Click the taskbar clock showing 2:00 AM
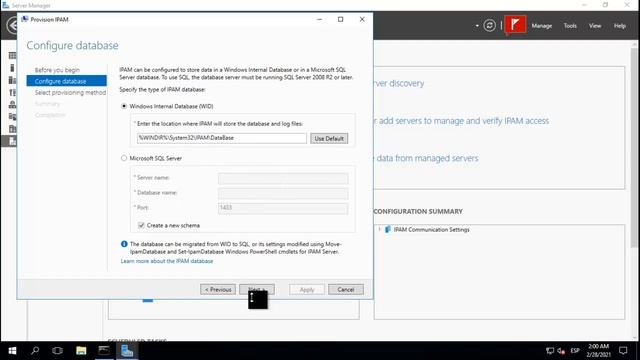 pyautogui.click(x=599, y=351)
